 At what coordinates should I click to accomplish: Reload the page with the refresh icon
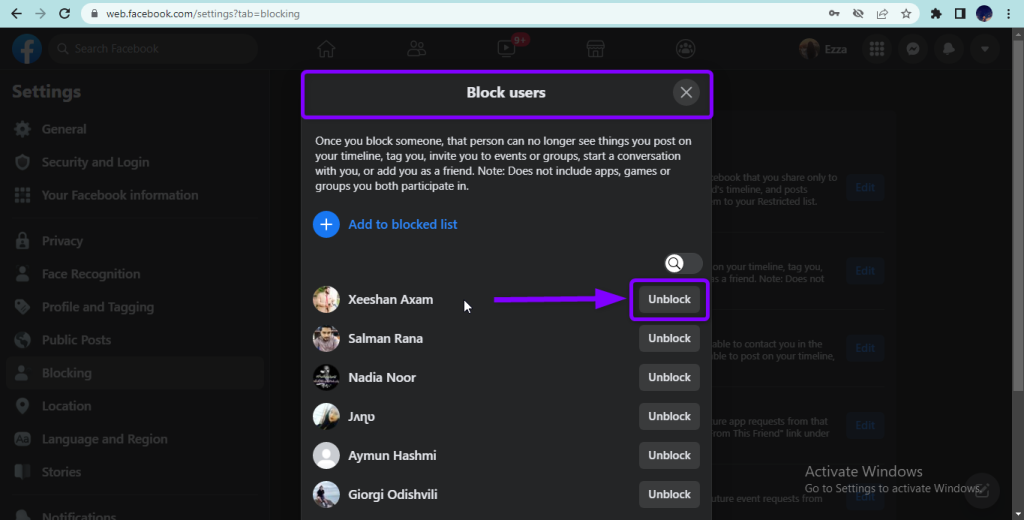(64, 13)
